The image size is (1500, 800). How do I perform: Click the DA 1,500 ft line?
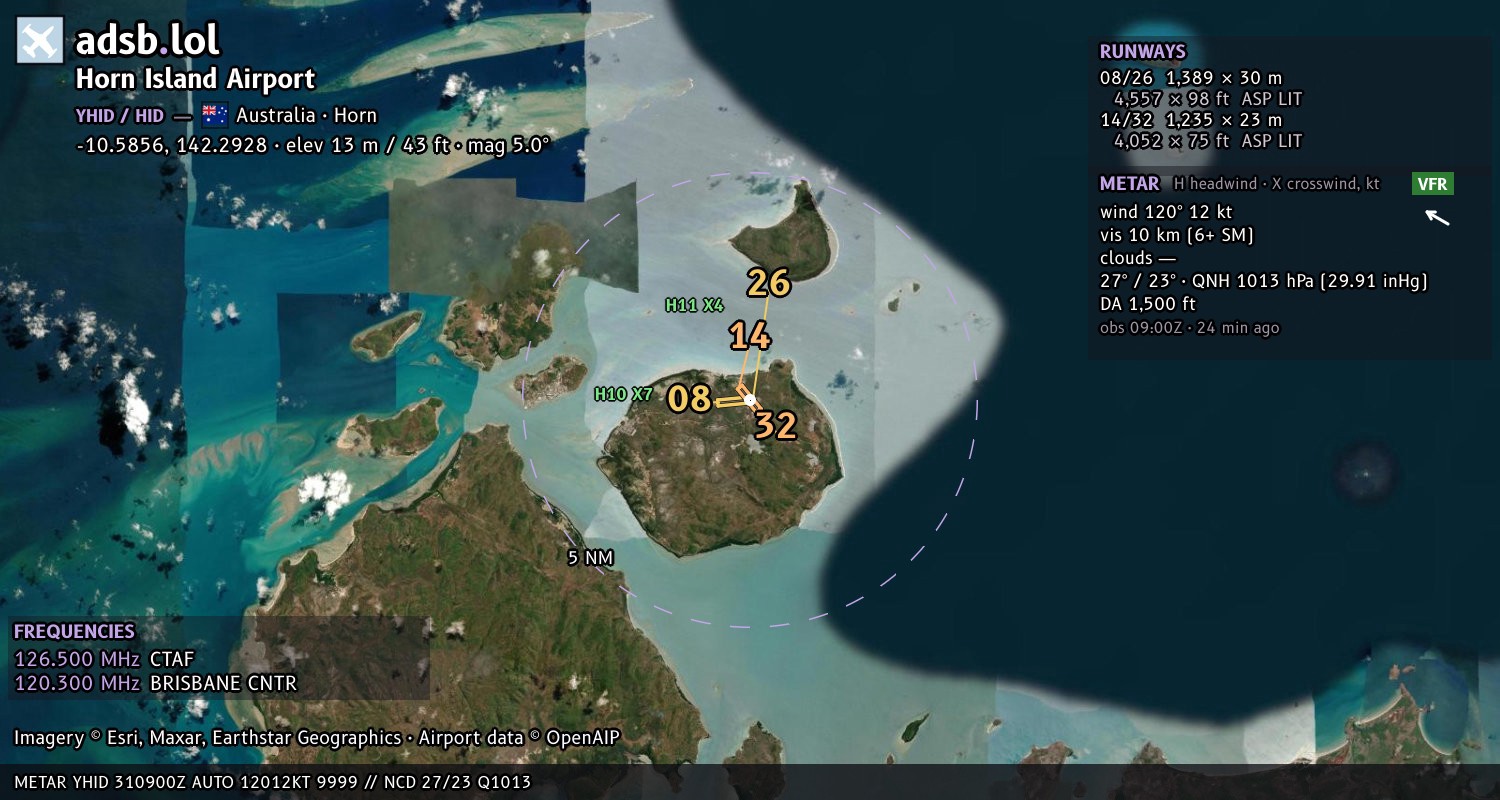(x=1148, y=304)
